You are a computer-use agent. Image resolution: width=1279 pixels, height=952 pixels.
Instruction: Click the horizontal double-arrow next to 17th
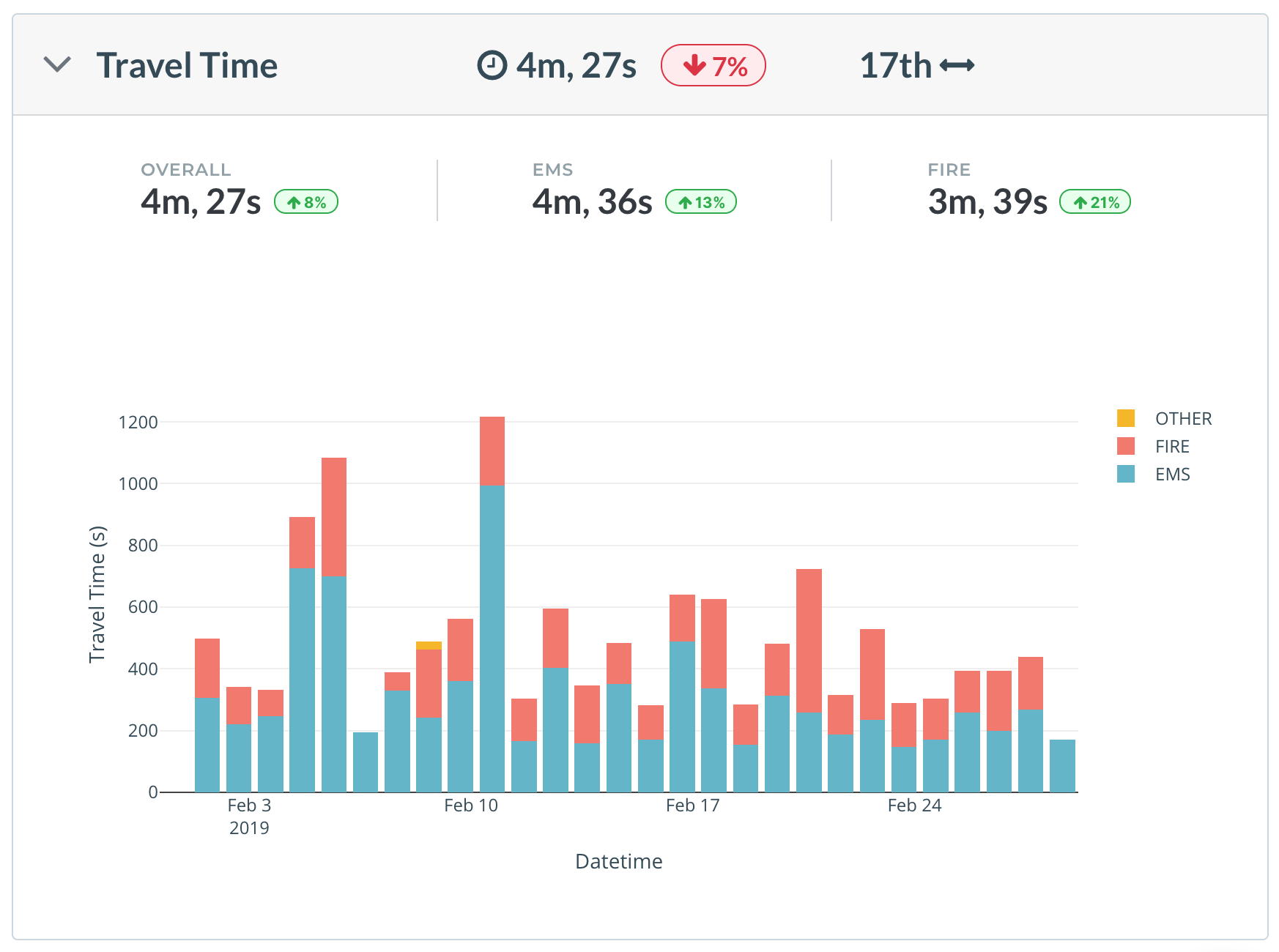tap(957, 66)
